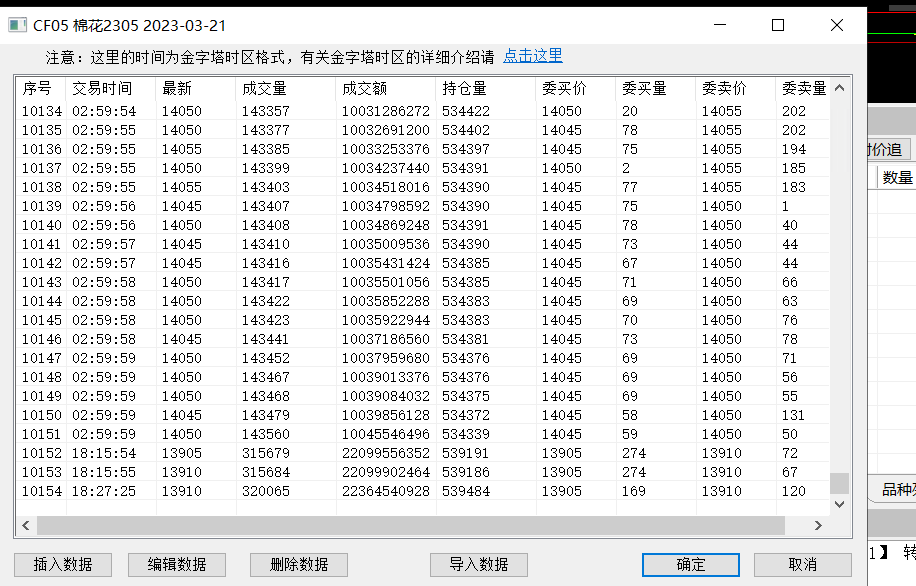Image resolution: width=916 pixels, height=586 pixels.
Task: Maximize the CF05 棉花2305 window
Action: 778,26
